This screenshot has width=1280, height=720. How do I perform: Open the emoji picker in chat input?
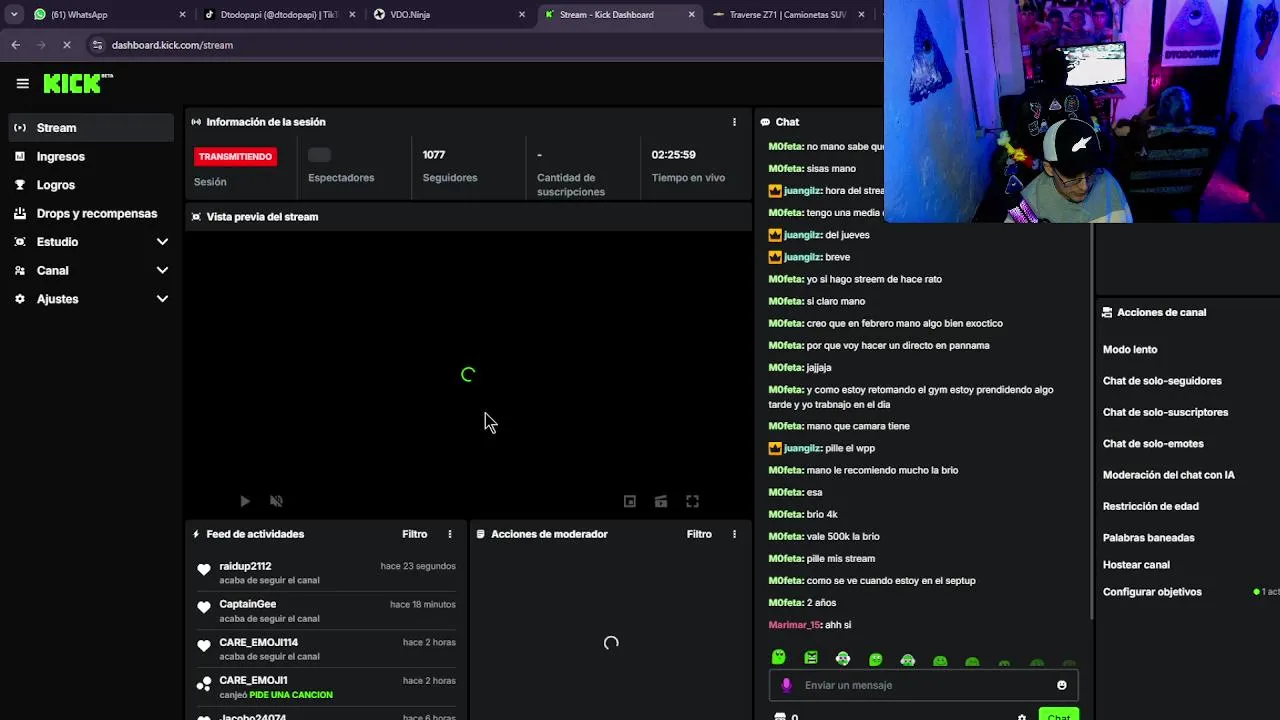(x=1061, y=685)
